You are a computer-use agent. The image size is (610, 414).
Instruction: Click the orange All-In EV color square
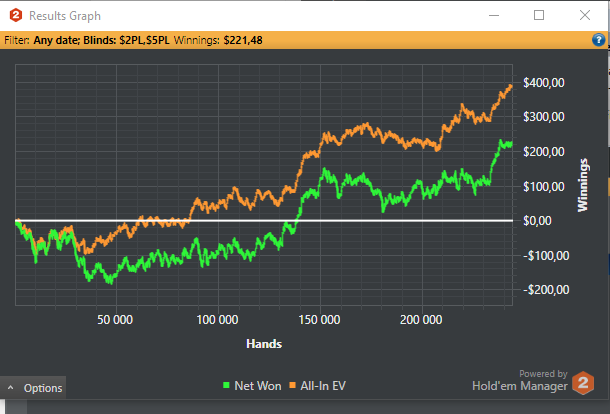tap(293, 385)
